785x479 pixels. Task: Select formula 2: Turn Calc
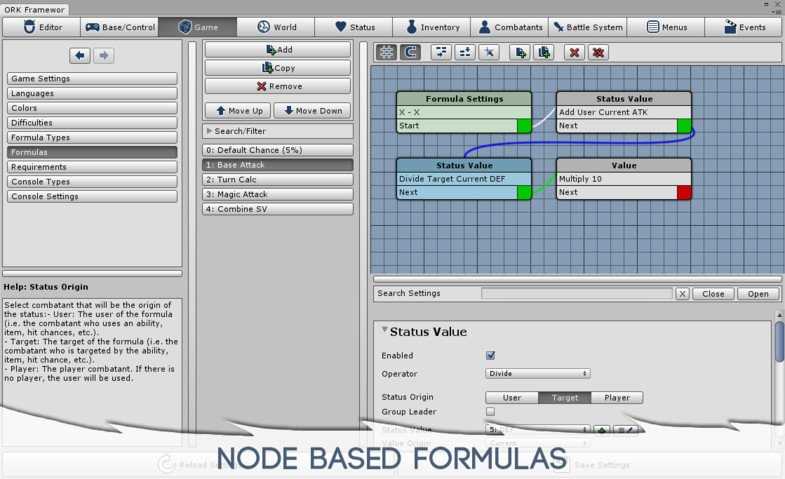pos(278,179)
